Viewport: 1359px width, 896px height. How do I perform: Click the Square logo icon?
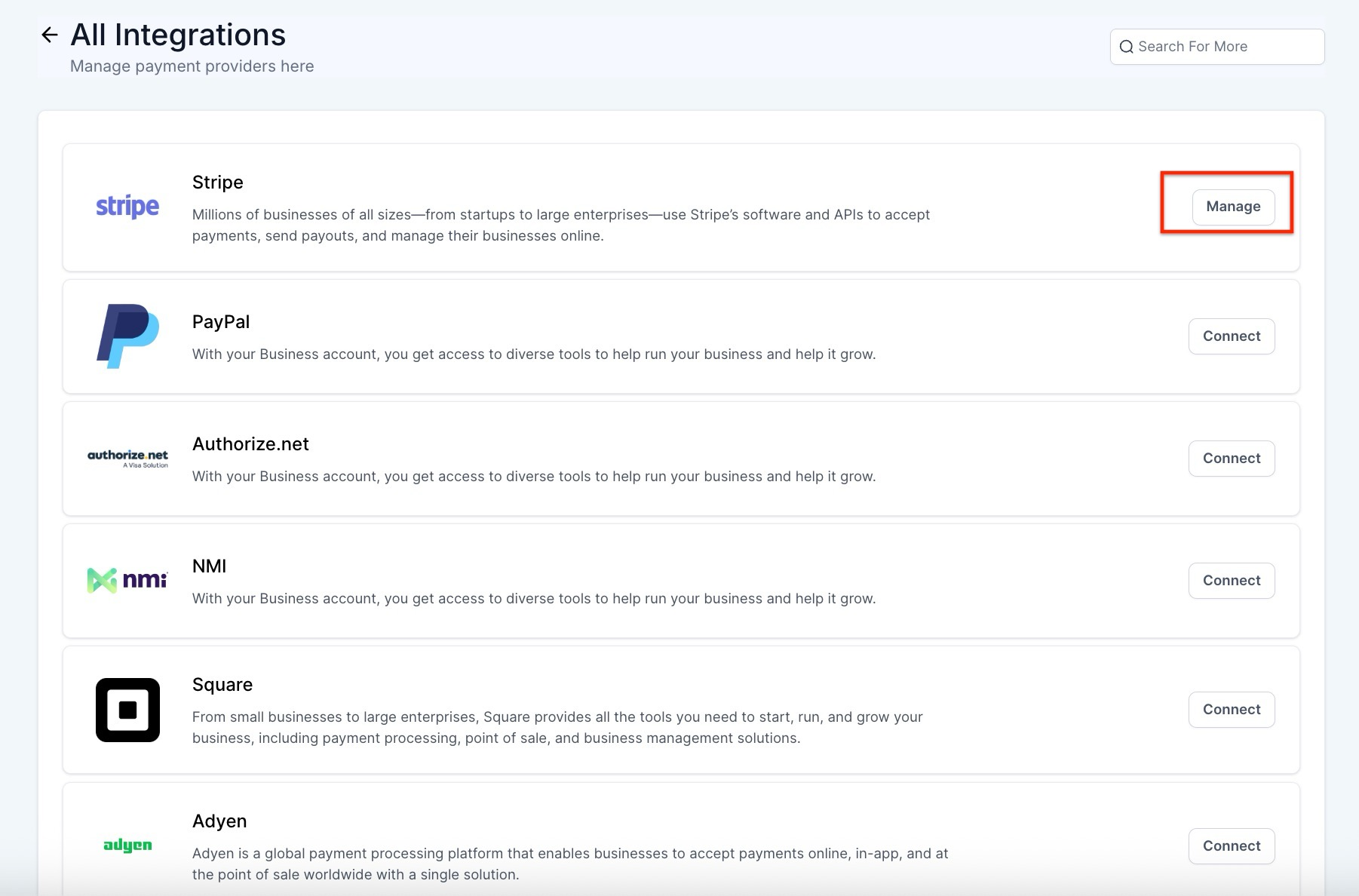[127, 710]
